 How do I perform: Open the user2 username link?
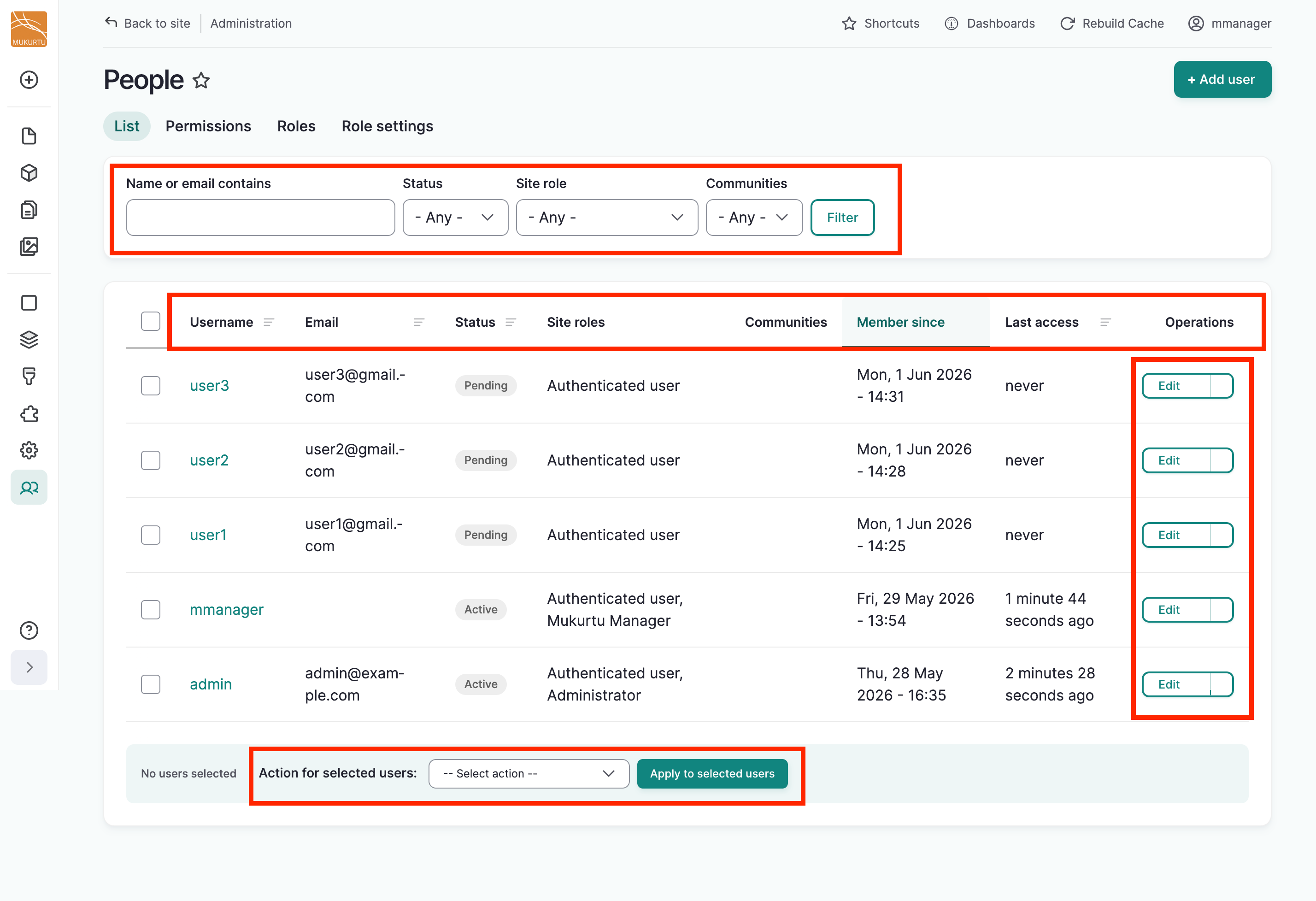click(x=209, y=460)
